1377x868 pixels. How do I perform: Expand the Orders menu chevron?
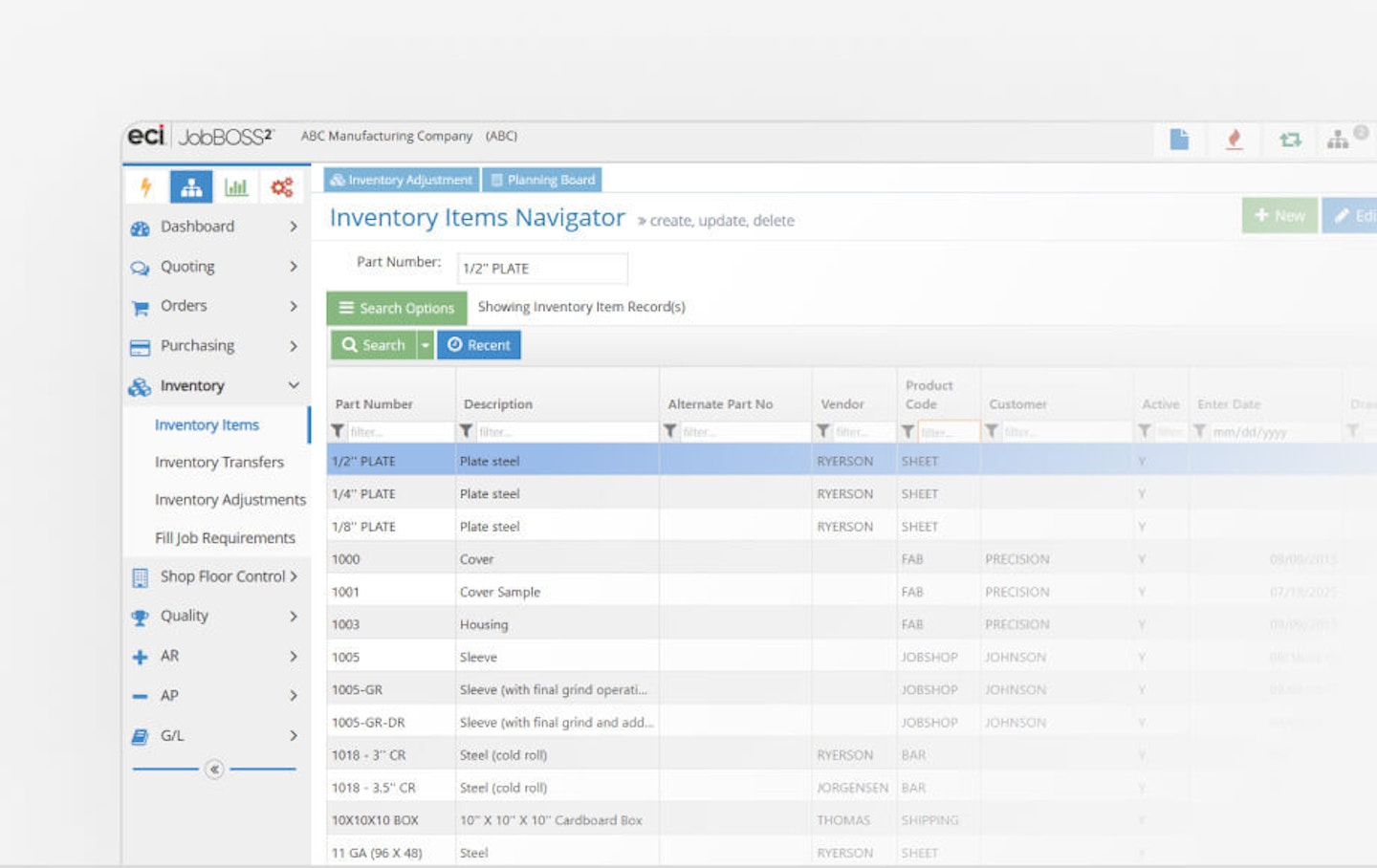tap(294, 306)
